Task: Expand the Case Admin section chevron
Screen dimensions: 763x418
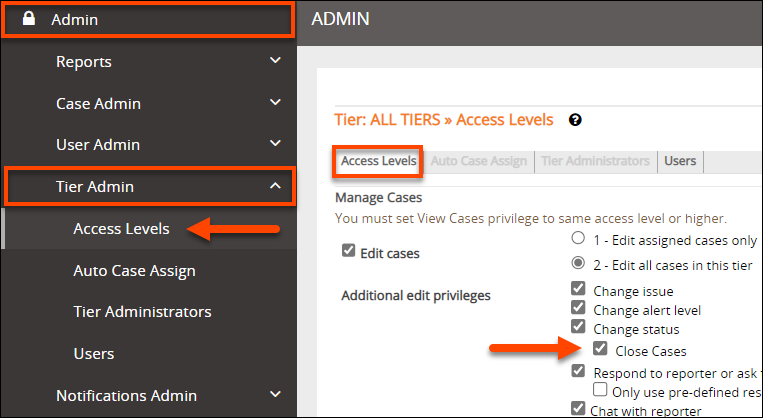Action: (x=276, y=104)
